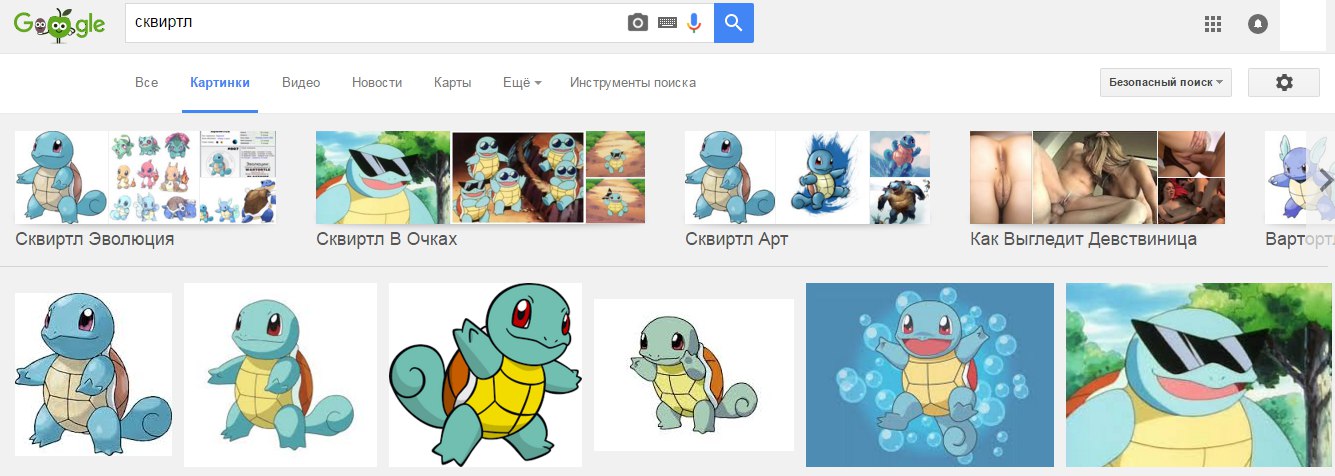Expand the Ещё menu
Screen dimensions: 1335x476
(522, 83)
